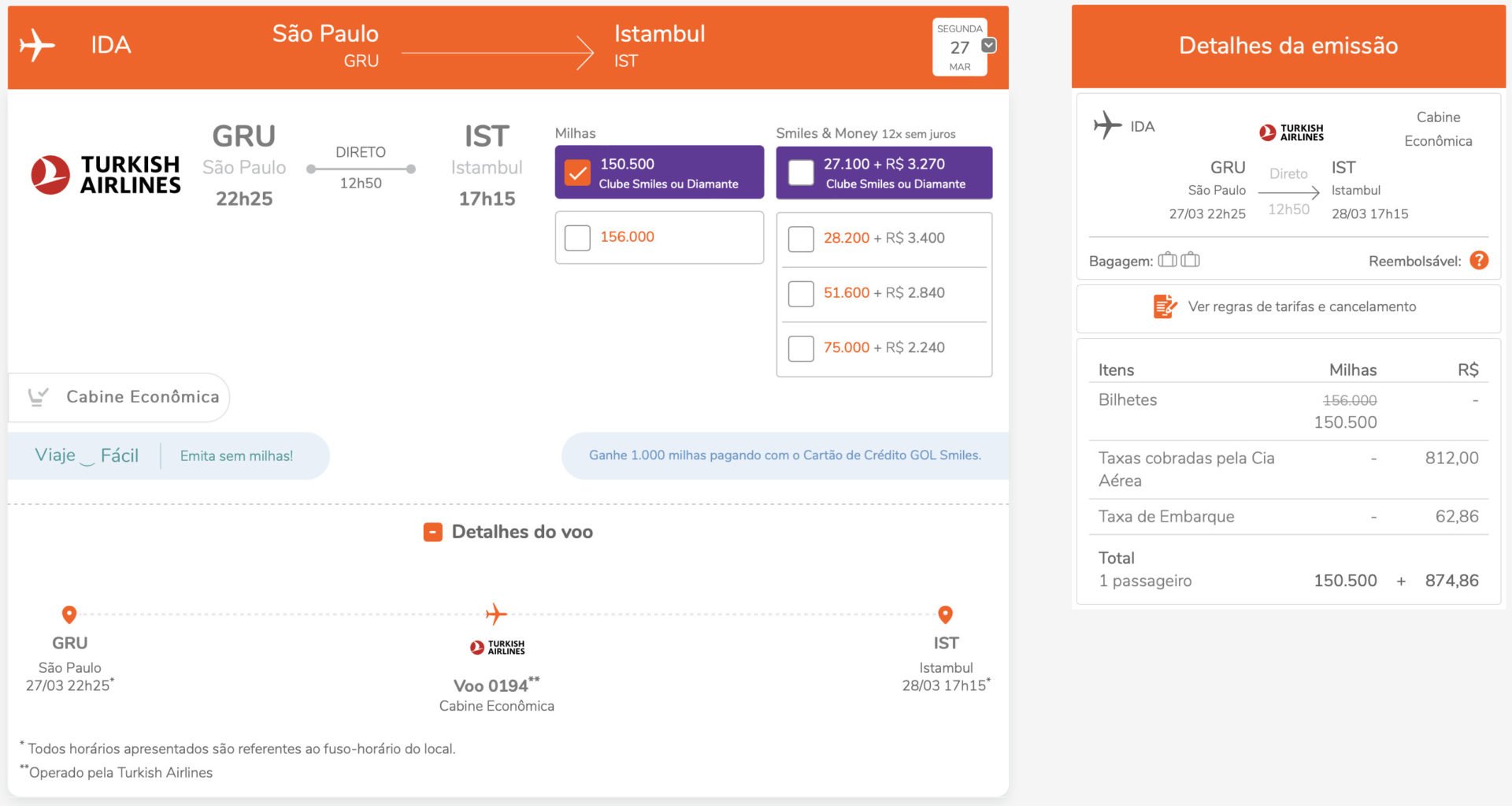
Task: Select the 156.000 miles fare checkbox
Action: pos(577,237)
